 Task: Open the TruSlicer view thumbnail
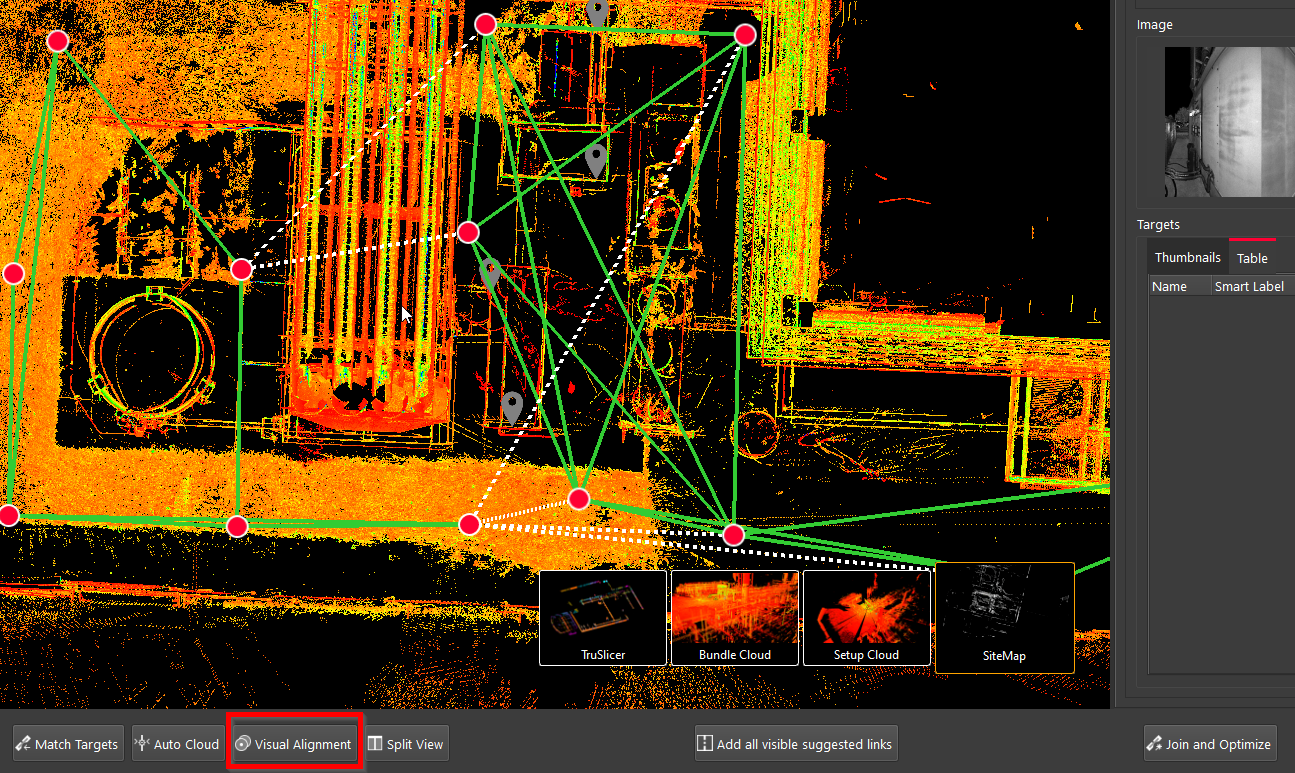pos(603,617)
